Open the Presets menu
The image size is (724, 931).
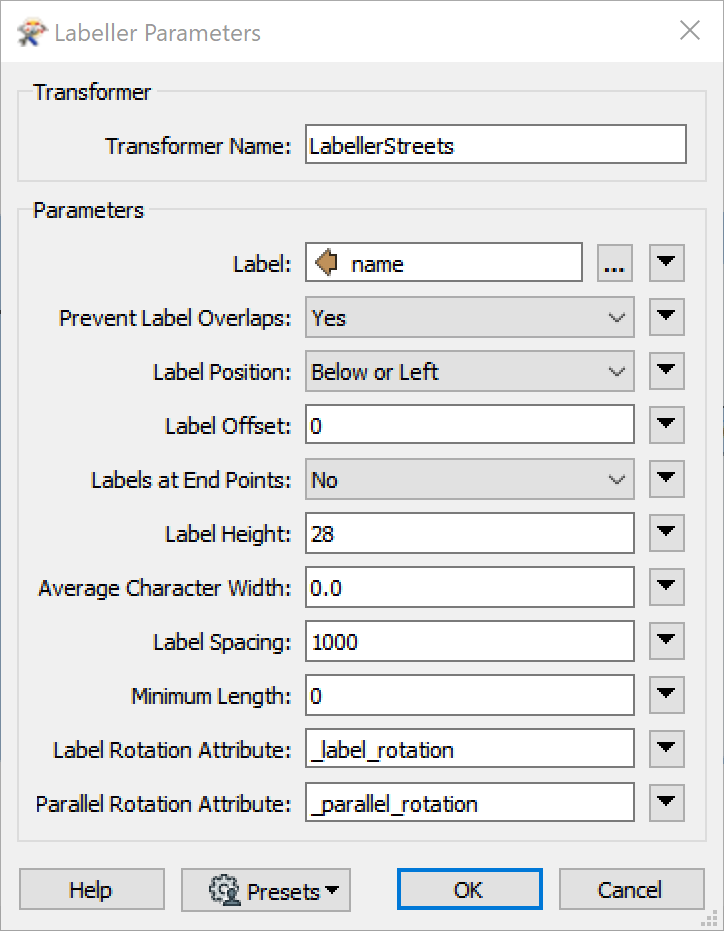(266, 889)
